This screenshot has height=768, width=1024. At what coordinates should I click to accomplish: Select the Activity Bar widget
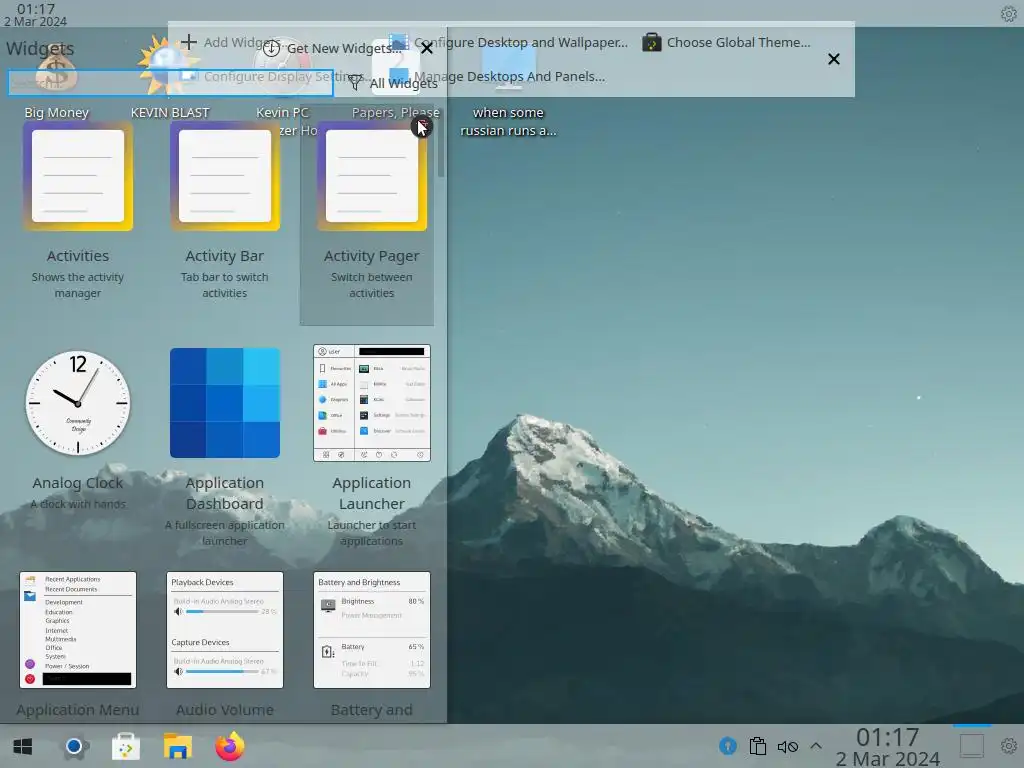225,214
